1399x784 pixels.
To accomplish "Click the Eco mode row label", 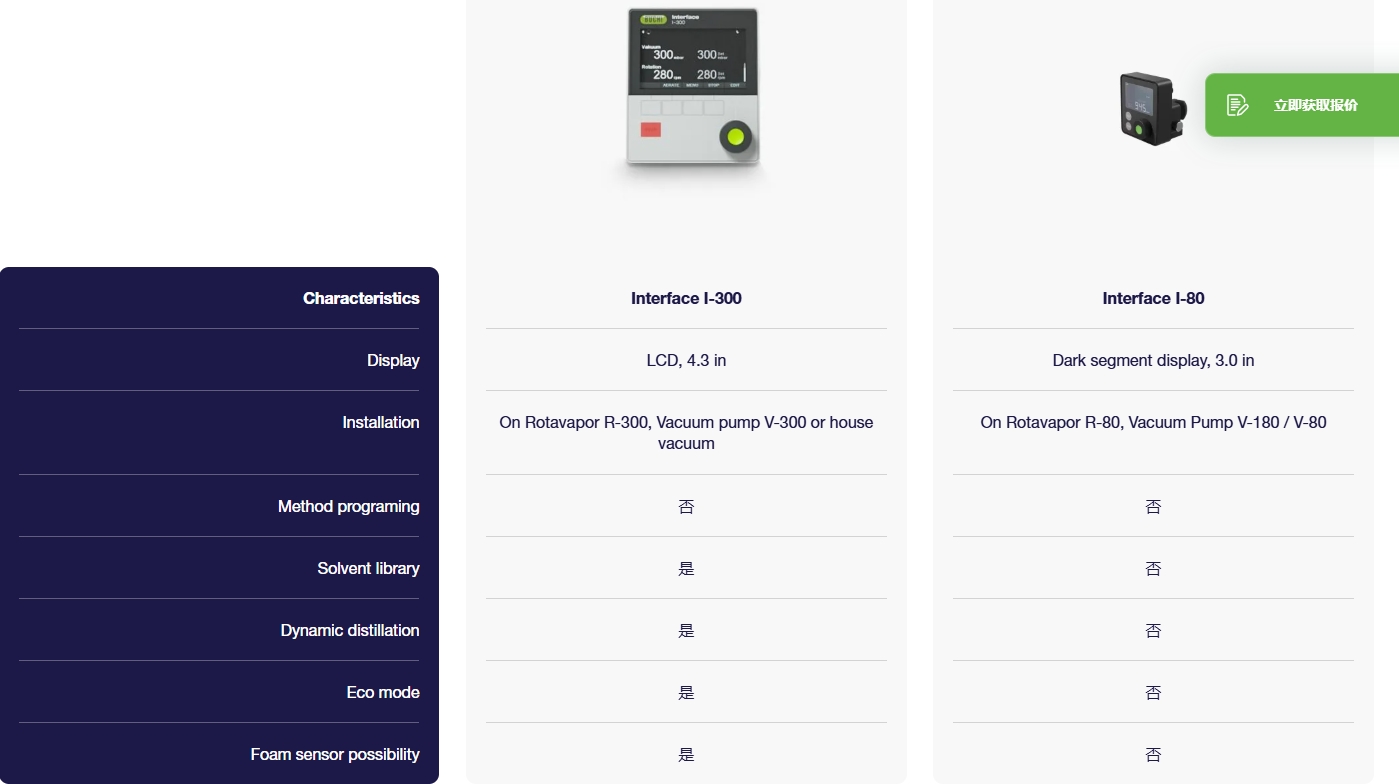I will 382,692.
